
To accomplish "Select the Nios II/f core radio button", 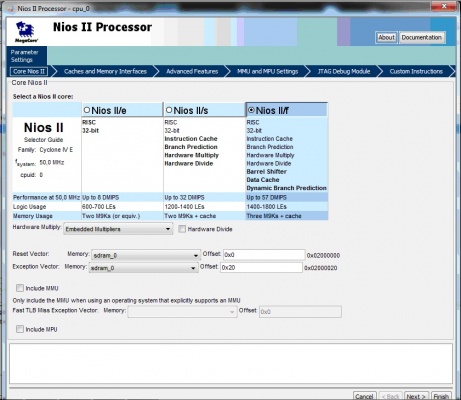I will tap(251, 110).
